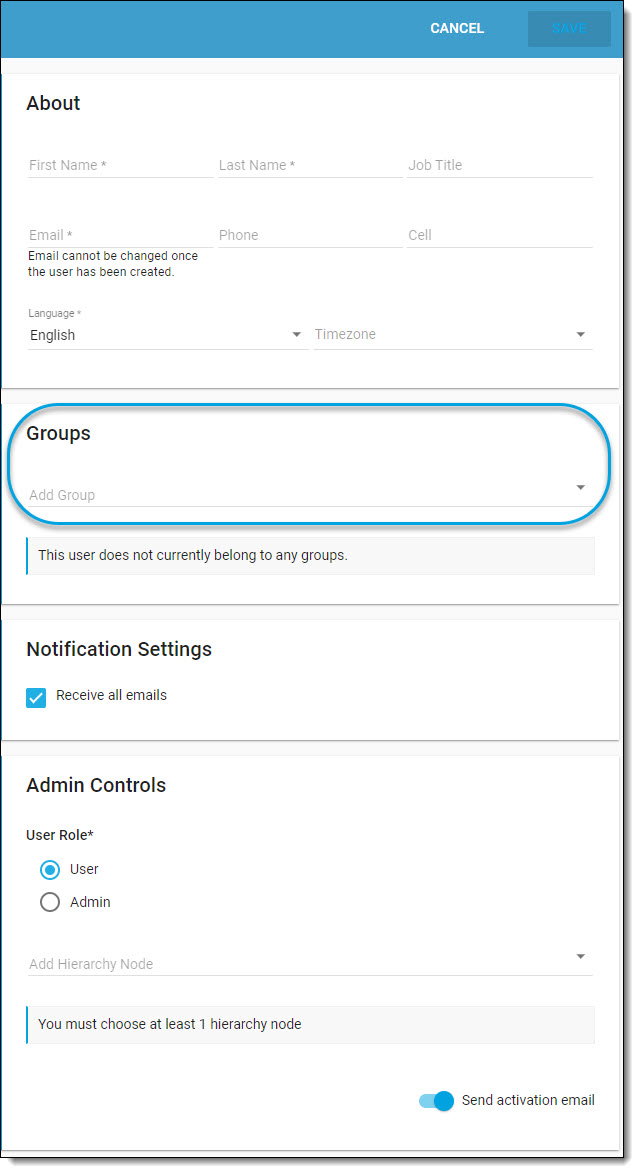Open the Add Group combo box
This screenshot has height=1173, width=639.
point(310,494)
